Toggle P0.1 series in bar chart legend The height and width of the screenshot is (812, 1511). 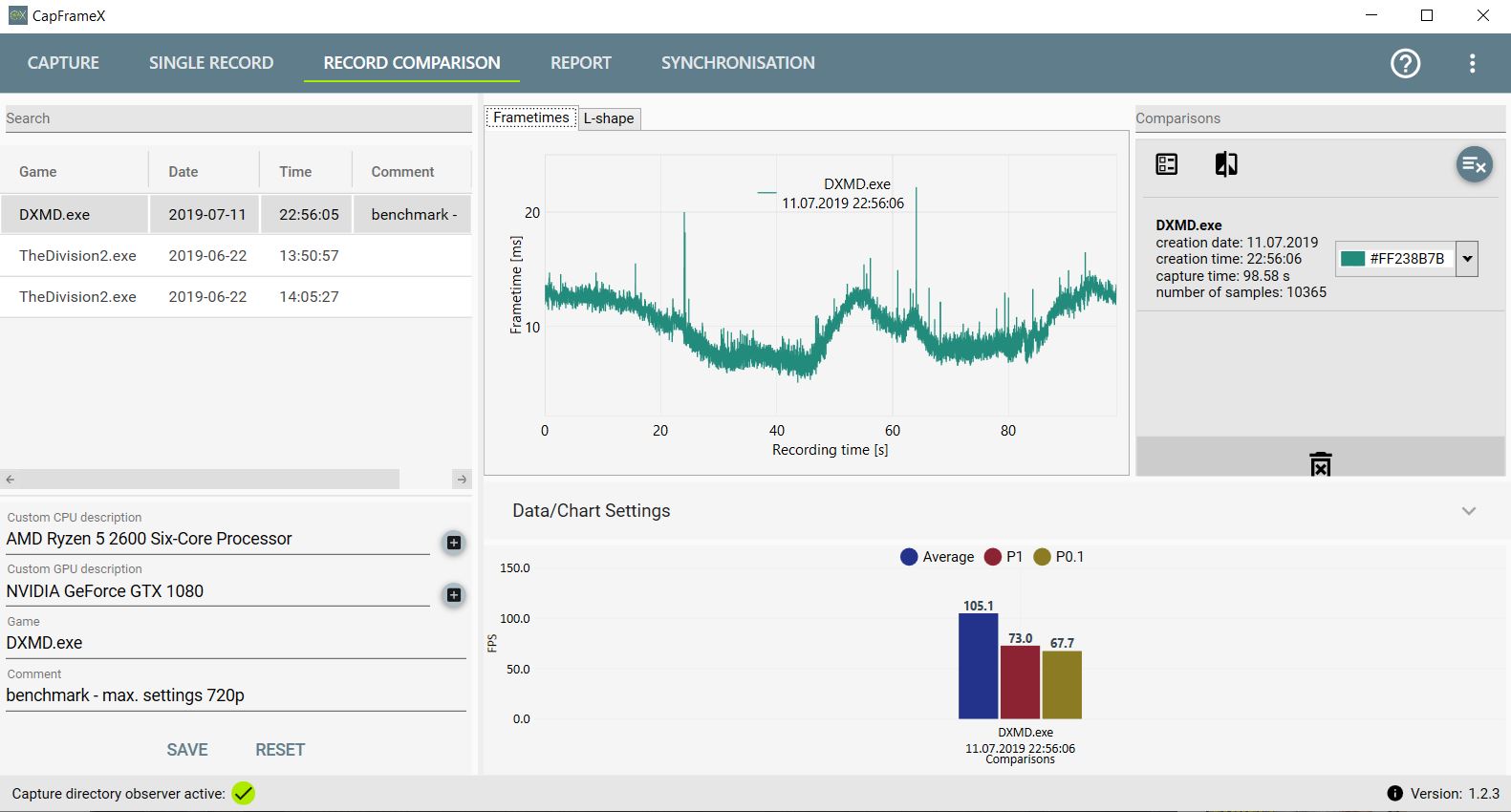click(x=1059, y=557)
